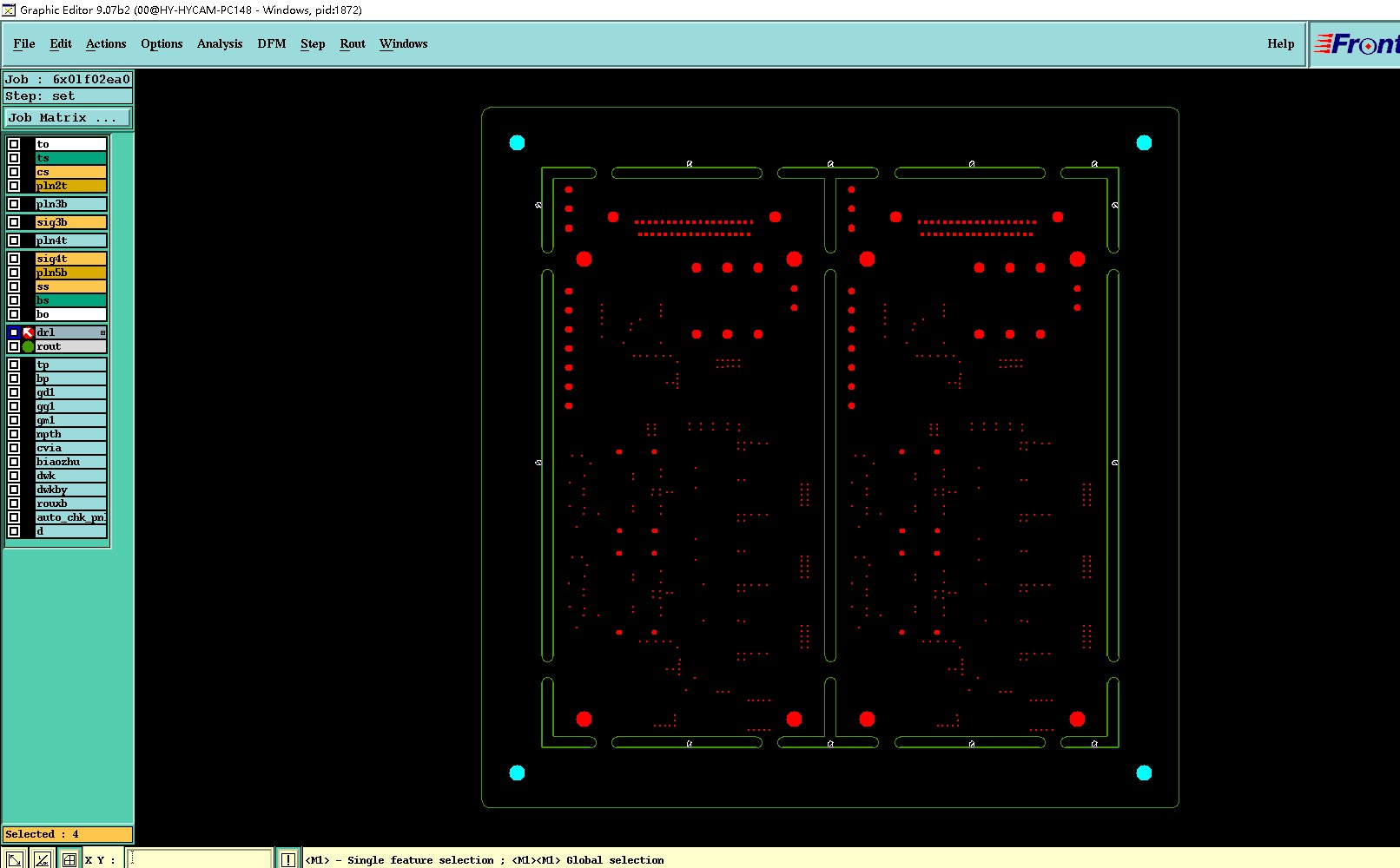This screenshot has width=1400, height=868.
Task: Toggle display checkbox for layer sig3b
Action: click(14, 222)
